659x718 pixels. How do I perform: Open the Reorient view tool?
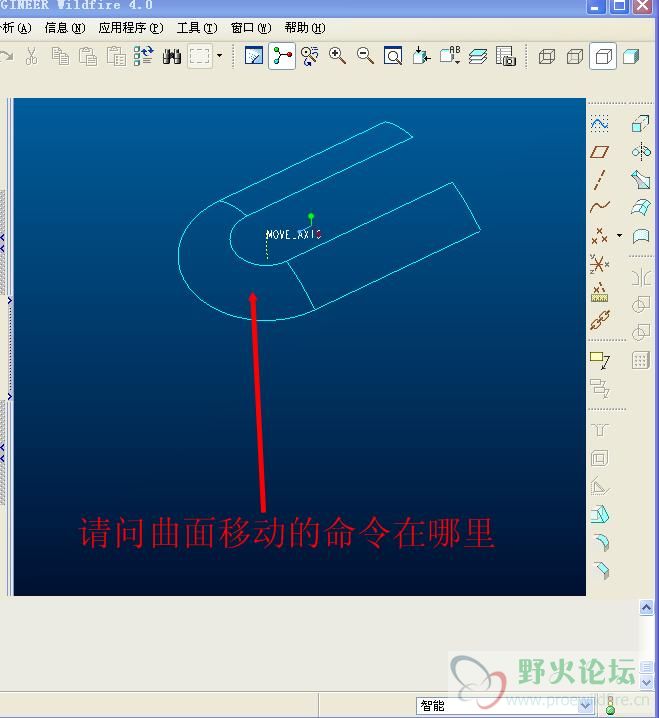[421, 56]
